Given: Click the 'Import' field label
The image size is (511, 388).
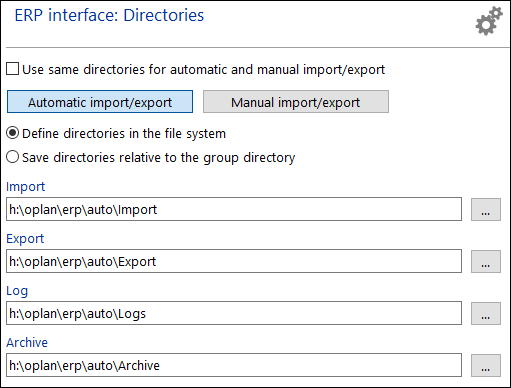Looking at the screenshot, I should (26, 187).
